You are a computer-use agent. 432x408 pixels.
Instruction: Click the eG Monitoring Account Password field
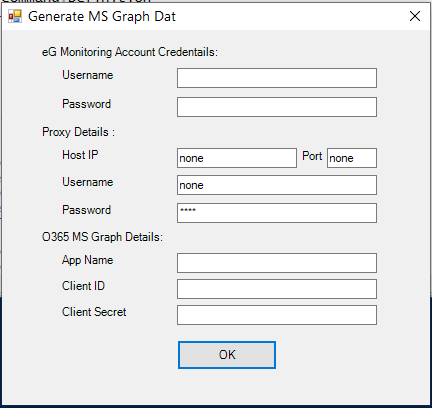277,107
